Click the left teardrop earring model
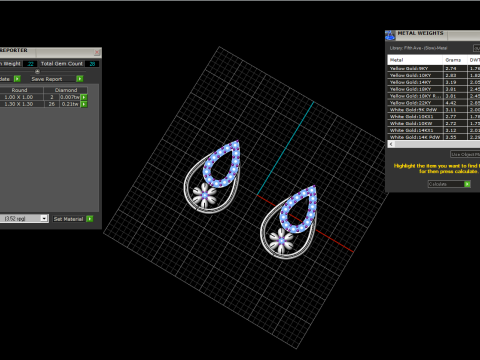The width and height of the screenshot is (480, 360). [212, 177]
